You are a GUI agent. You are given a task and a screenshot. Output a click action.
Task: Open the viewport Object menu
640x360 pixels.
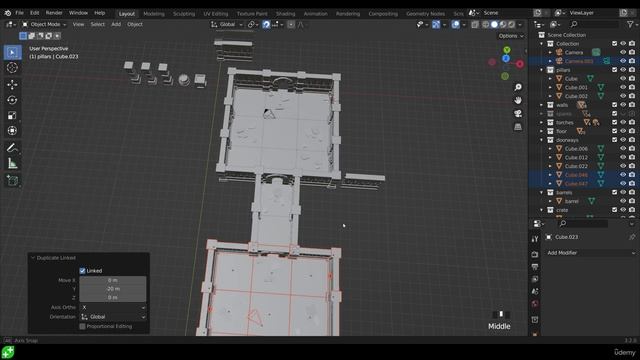click(x=135, y=24)
